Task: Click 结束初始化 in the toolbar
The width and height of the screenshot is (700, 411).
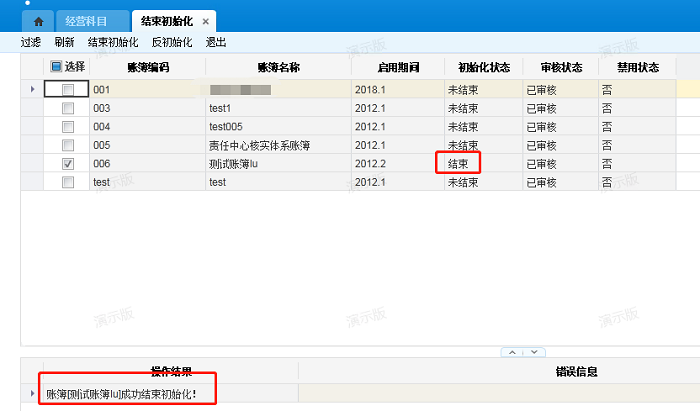Action: coord(113,42)
